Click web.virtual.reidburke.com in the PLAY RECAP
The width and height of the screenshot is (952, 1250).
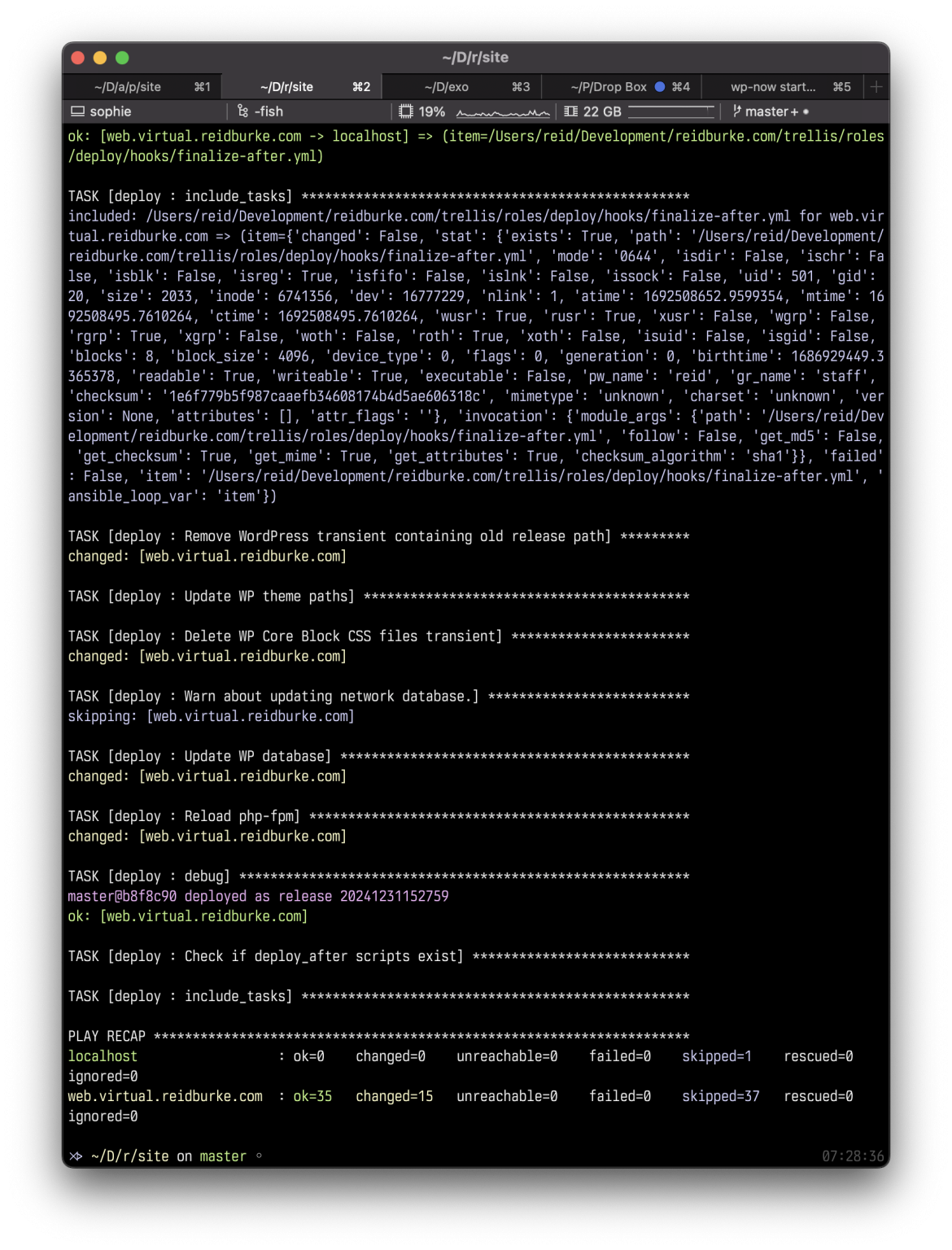[165, 1096]
